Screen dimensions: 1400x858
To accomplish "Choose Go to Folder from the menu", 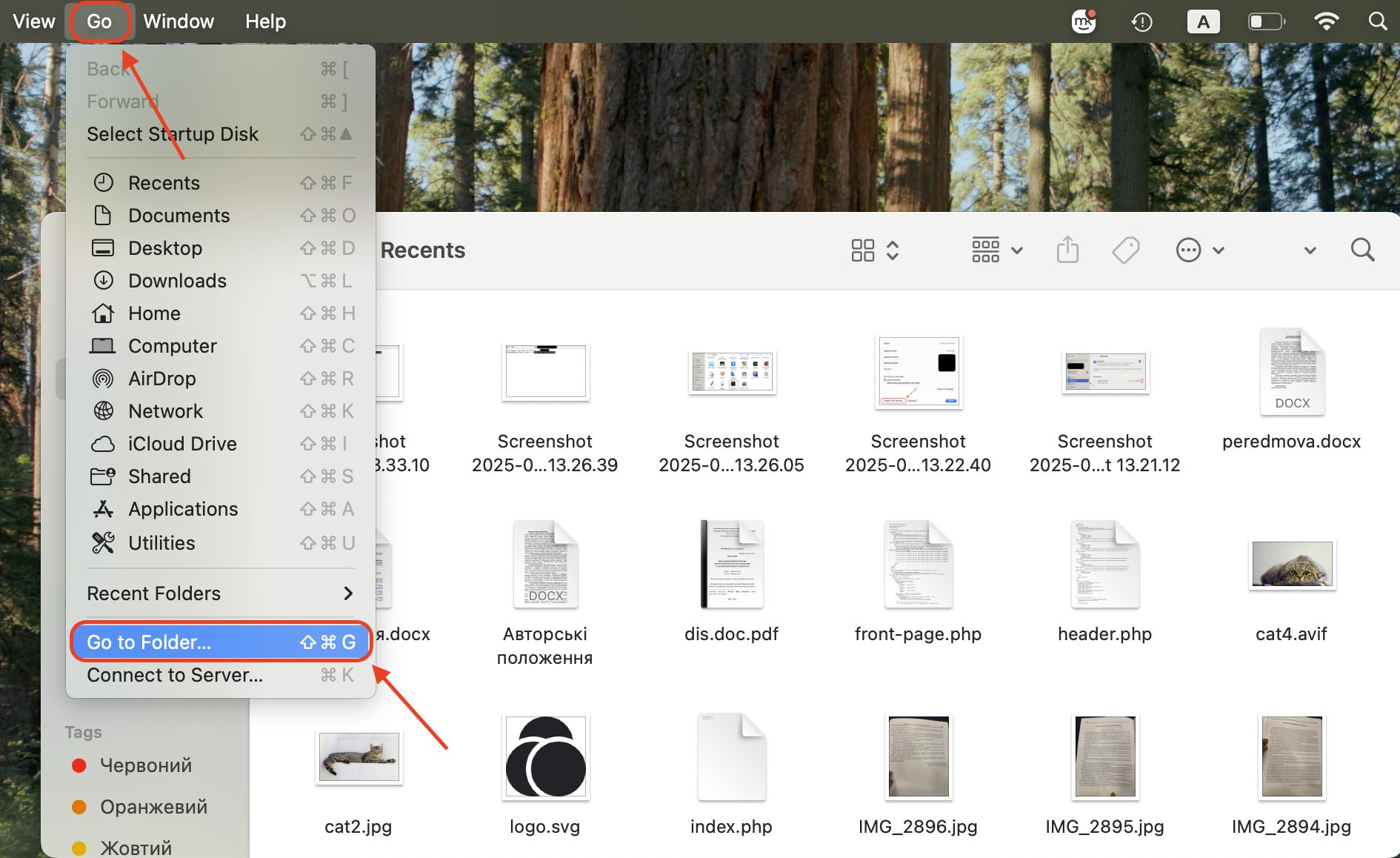I will [148, 642].
